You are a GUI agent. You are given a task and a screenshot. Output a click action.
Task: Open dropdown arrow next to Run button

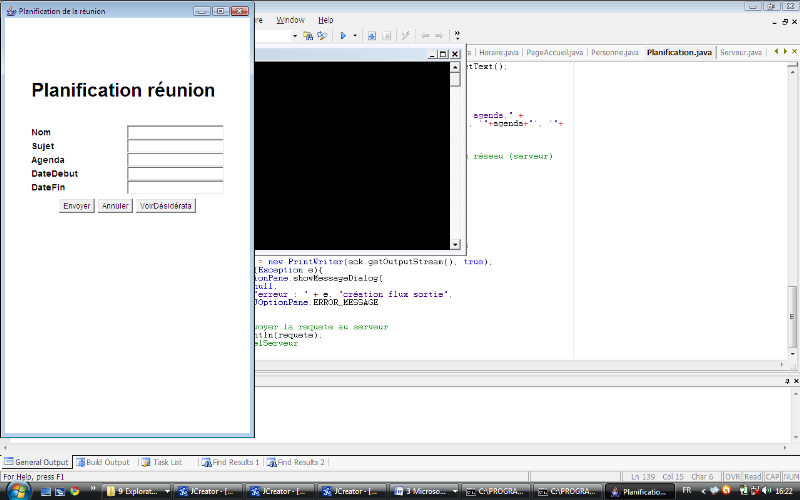coord(354,35)
